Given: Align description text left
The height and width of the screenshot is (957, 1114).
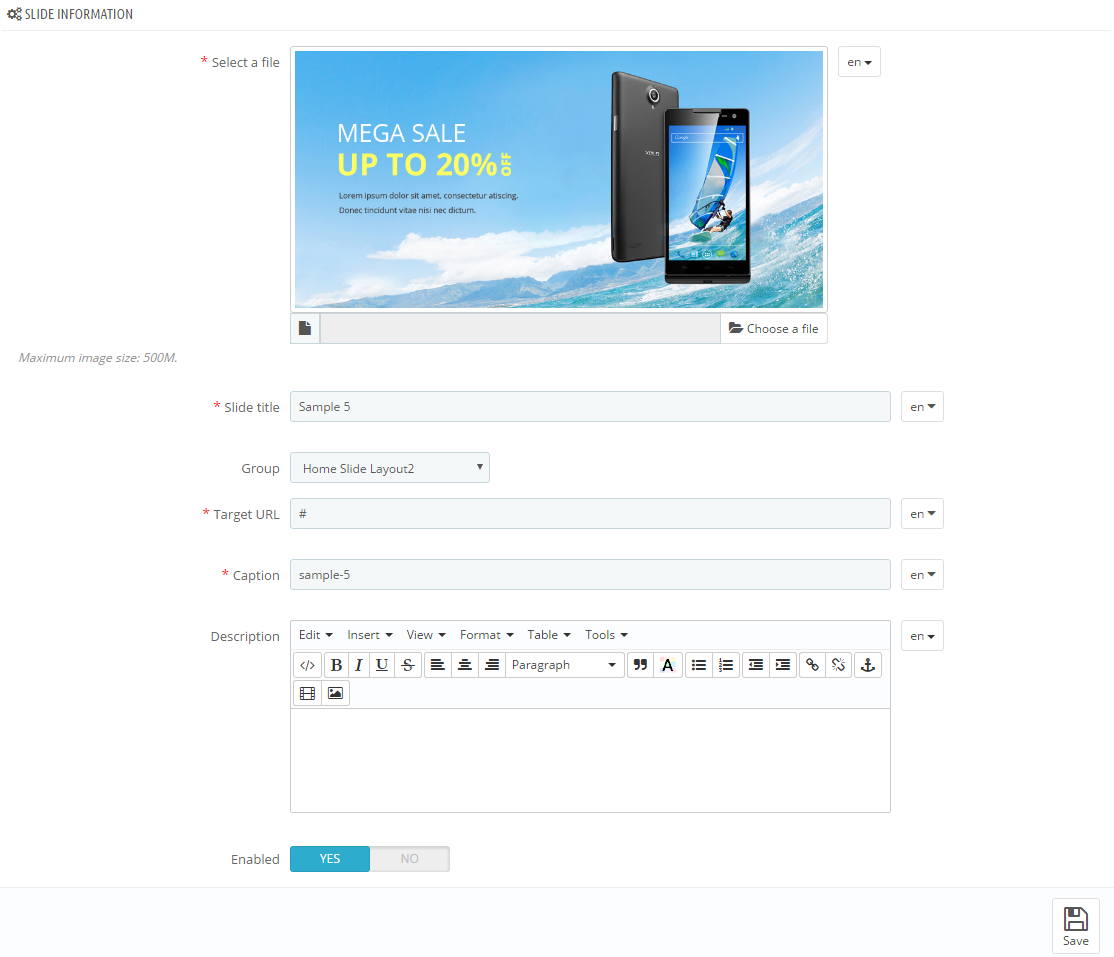Looking at the screenshot, I should click(438, 665).
